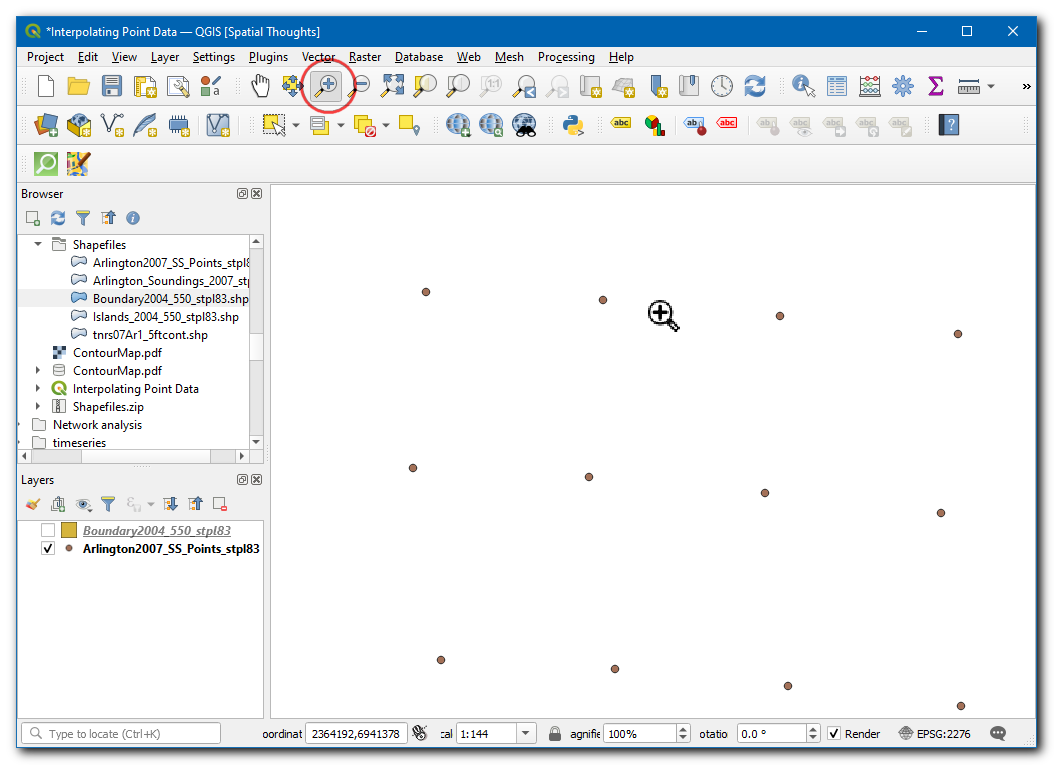
Task: Open the Raster menu
Action: point(365,57)
